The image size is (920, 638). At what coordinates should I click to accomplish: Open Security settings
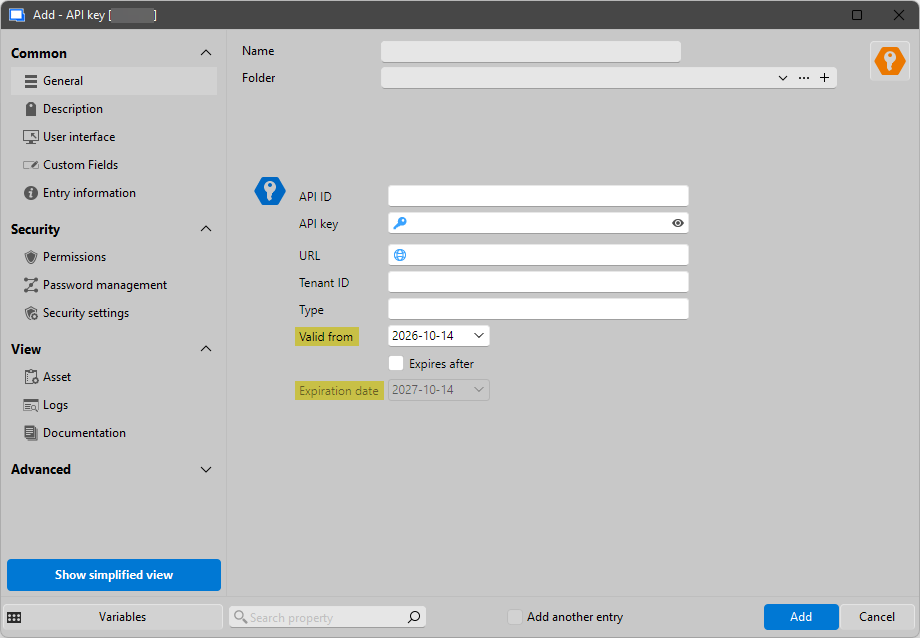[x=114, y=313]
